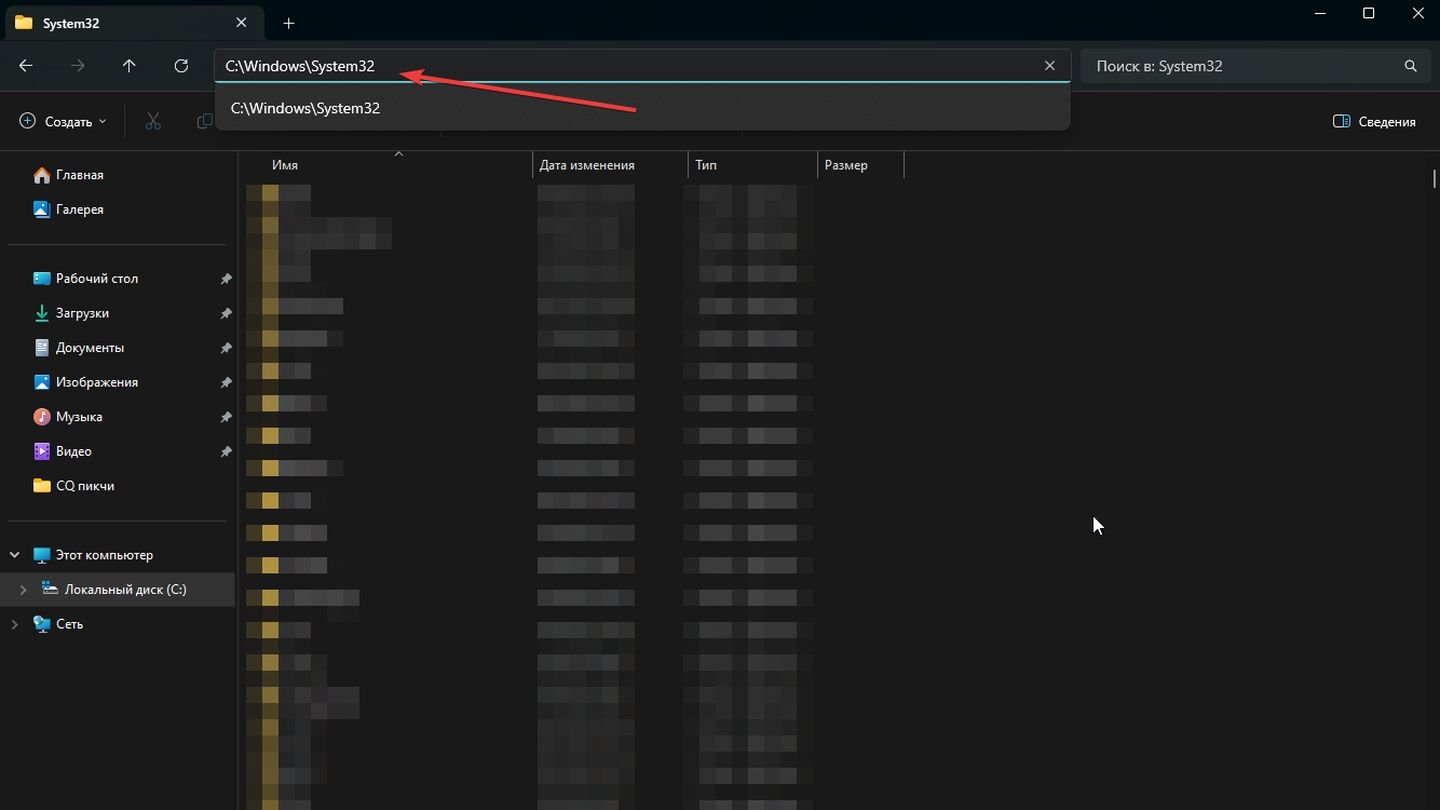The image size is (1440, 810).
Task: Select Этот компьютер in the tree
Action: click(x=104, y=555)
